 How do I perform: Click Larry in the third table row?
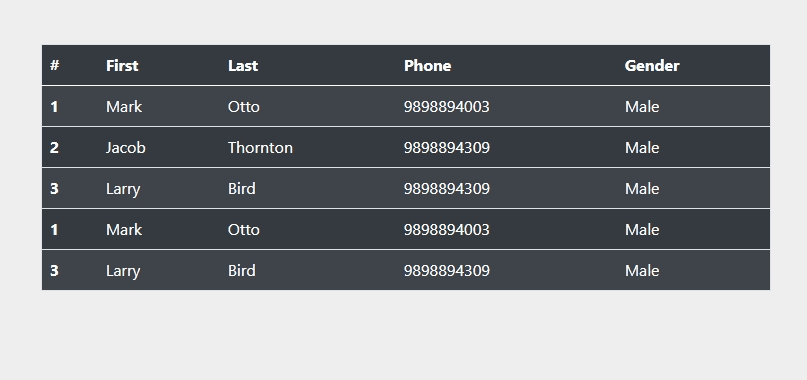point(123,189)
